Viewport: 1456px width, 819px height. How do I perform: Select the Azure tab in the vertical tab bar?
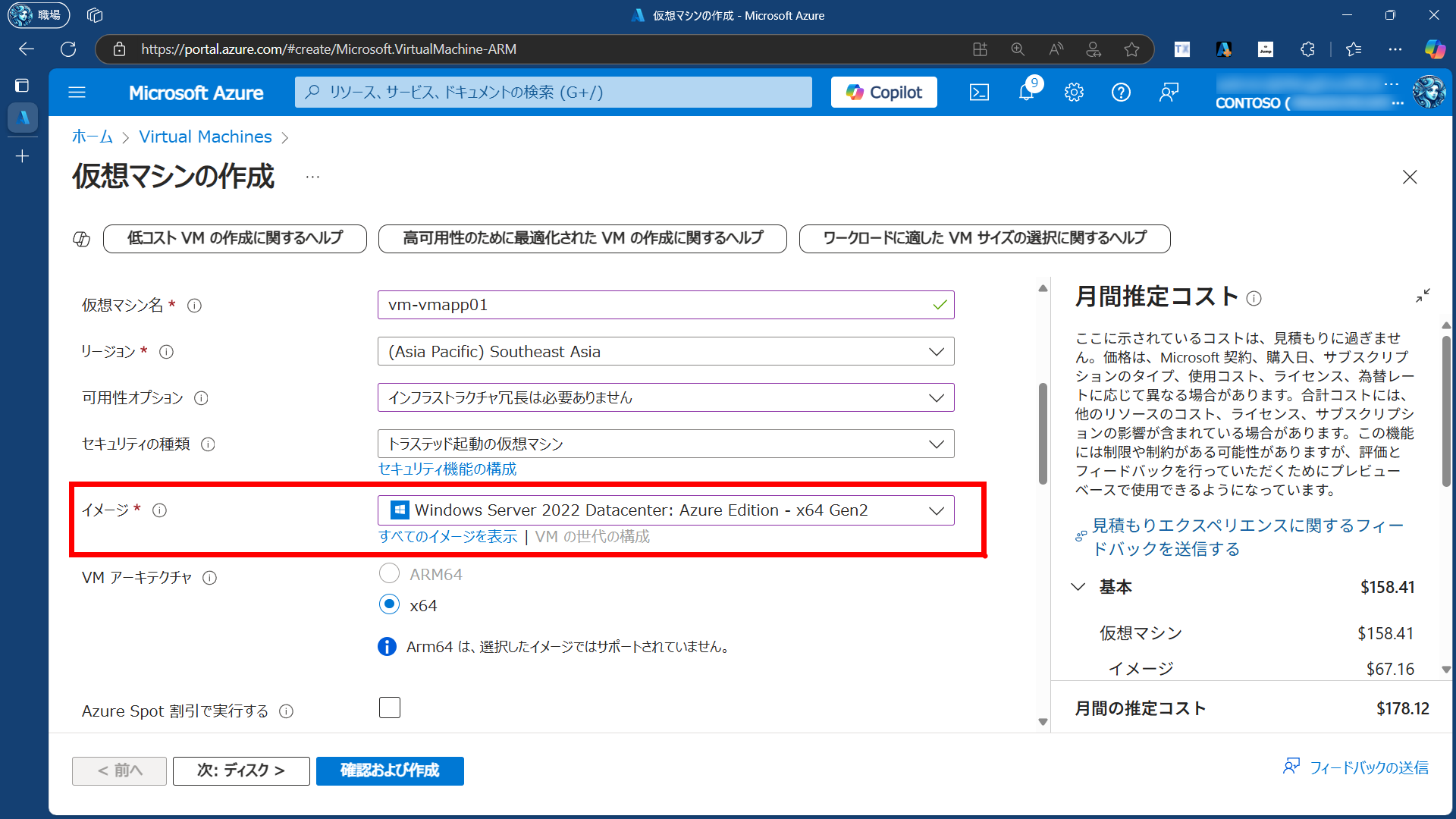[23, 118]
